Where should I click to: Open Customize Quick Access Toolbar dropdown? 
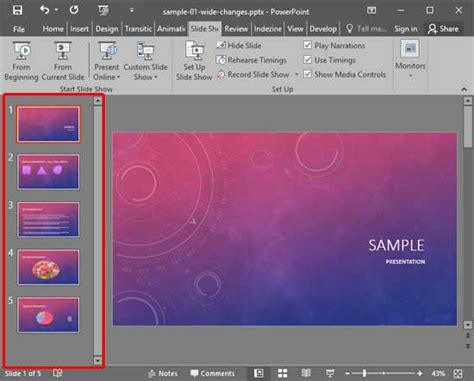132,11
